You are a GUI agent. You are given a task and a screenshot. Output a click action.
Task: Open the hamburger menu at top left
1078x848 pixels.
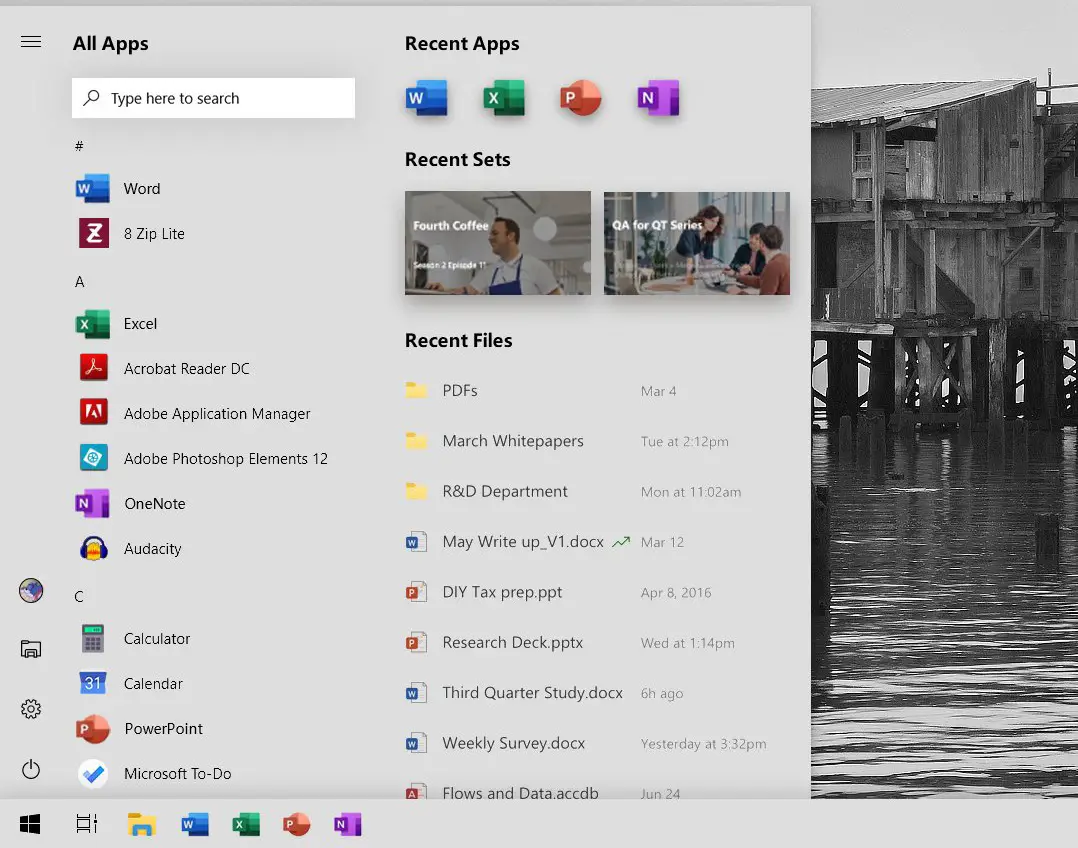point(31,42)
